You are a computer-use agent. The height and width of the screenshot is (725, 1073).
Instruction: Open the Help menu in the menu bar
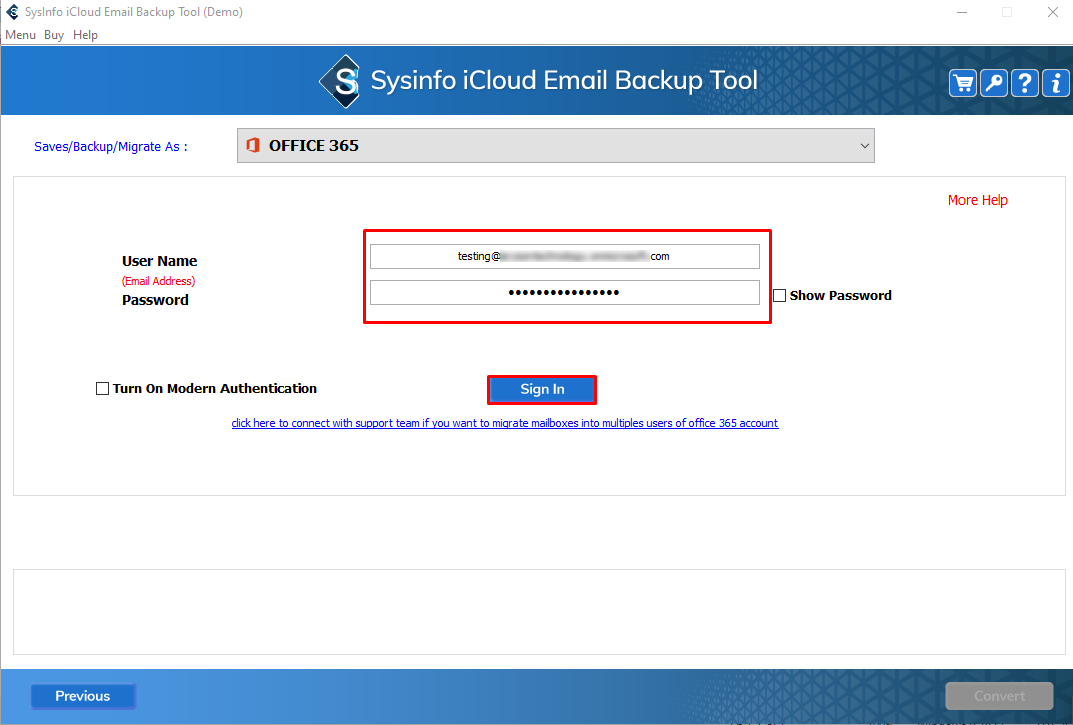click(86, 35)
